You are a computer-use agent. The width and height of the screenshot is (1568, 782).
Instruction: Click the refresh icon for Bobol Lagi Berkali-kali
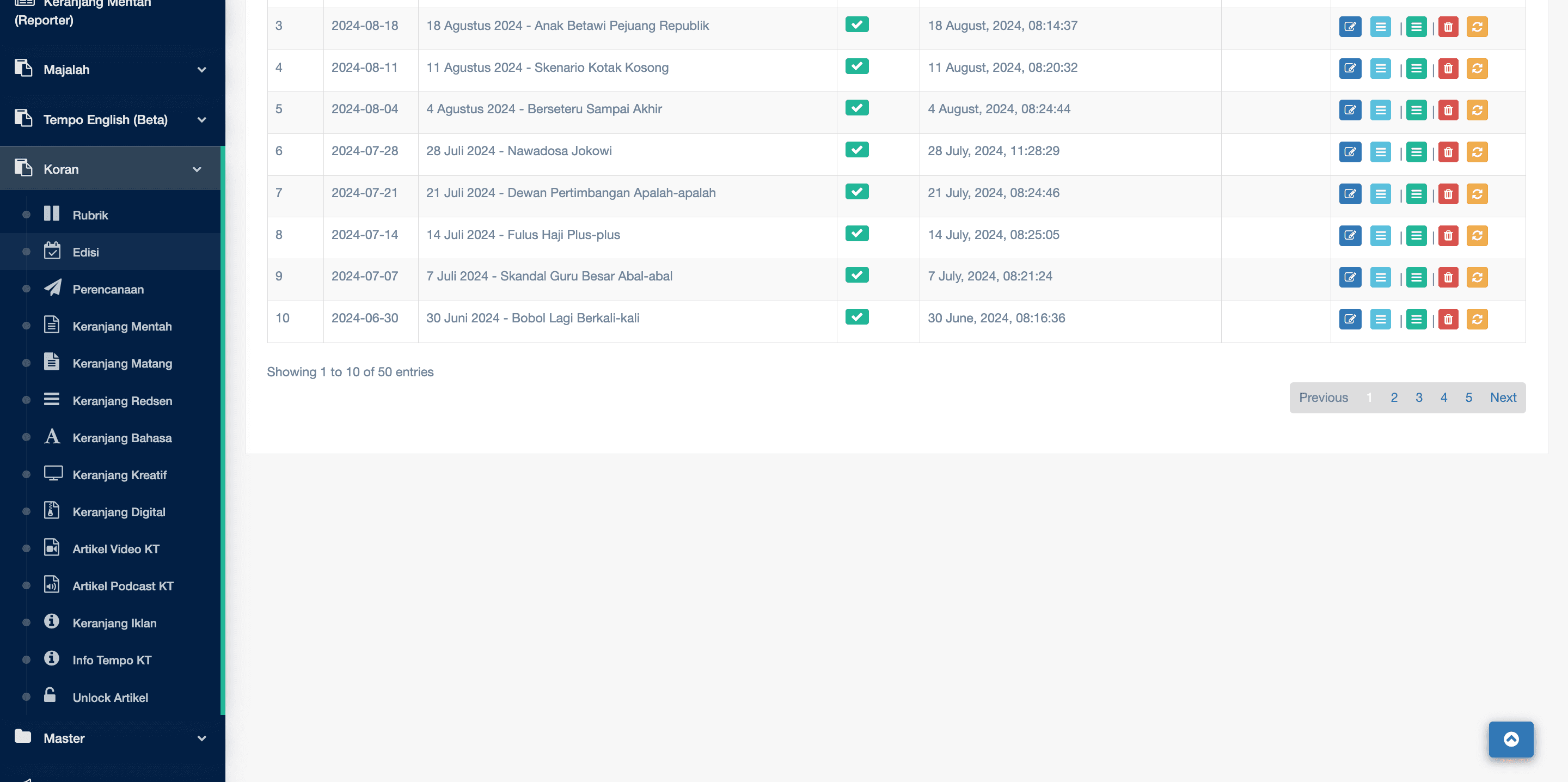coord(1477,319)
